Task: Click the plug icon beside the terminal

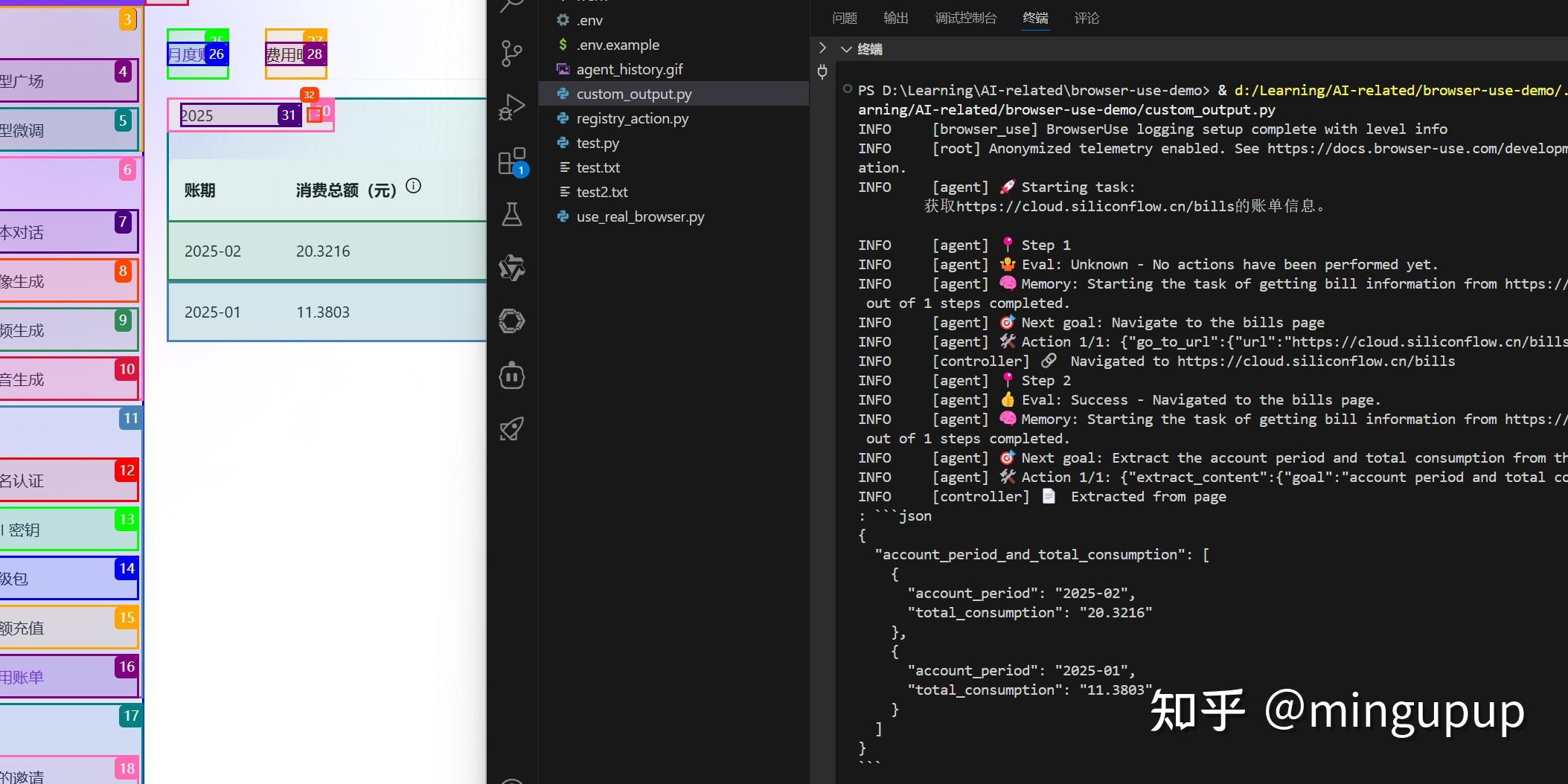Action: tap(822, 72)
